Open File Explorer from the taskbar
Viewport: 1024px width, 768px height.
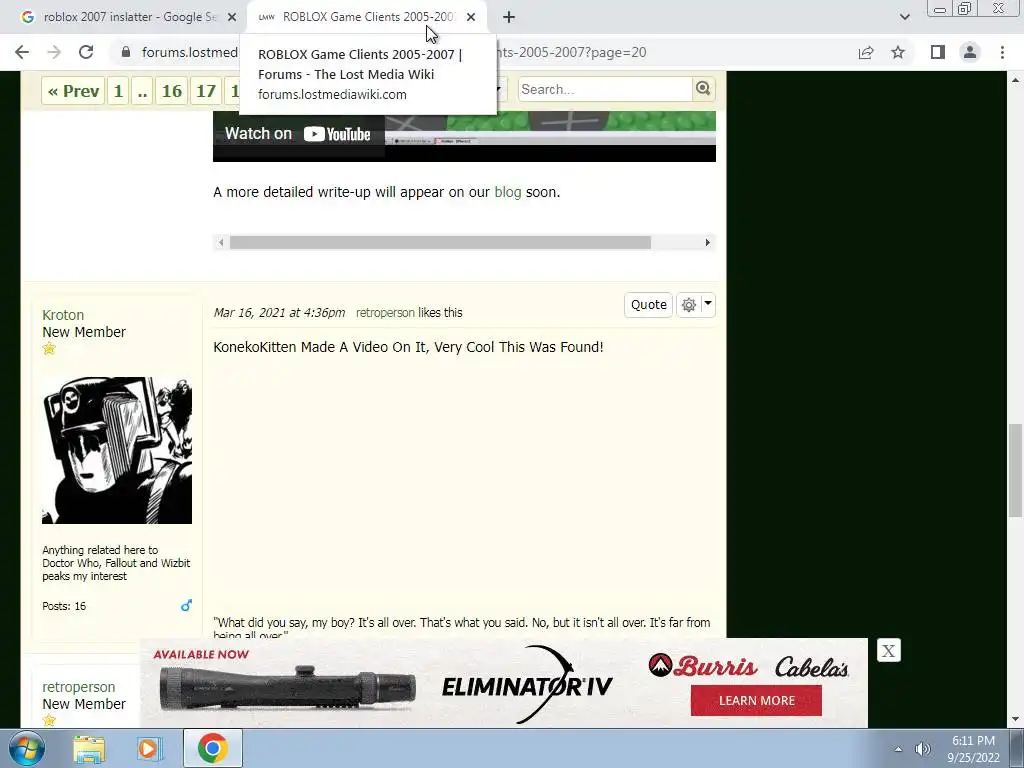89,748
